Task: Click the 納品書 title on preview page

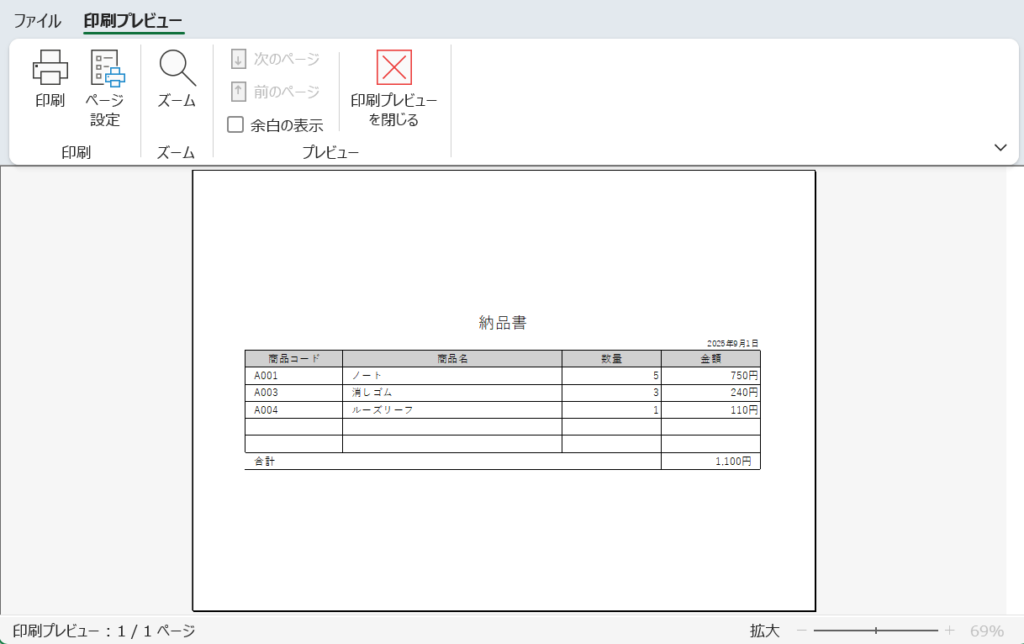Action: 502,323
